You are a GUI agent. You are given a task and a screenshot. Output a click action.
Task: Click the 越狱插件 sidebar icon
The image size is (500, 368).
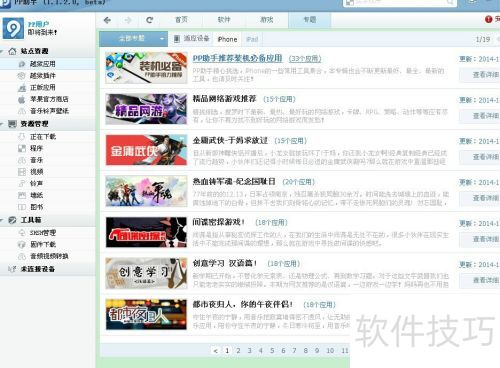(22, 76)
